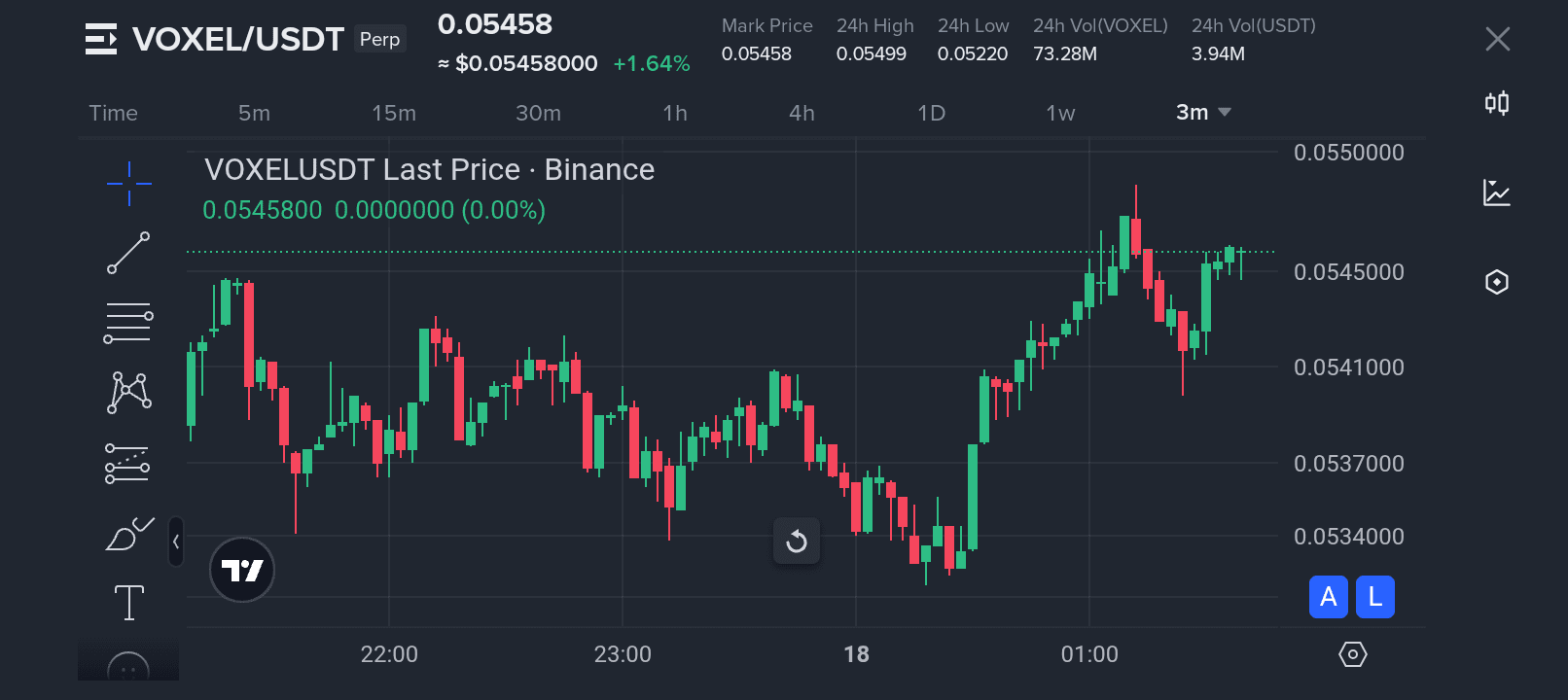Select the crosshair cursor tool

[x=128, y=183]
